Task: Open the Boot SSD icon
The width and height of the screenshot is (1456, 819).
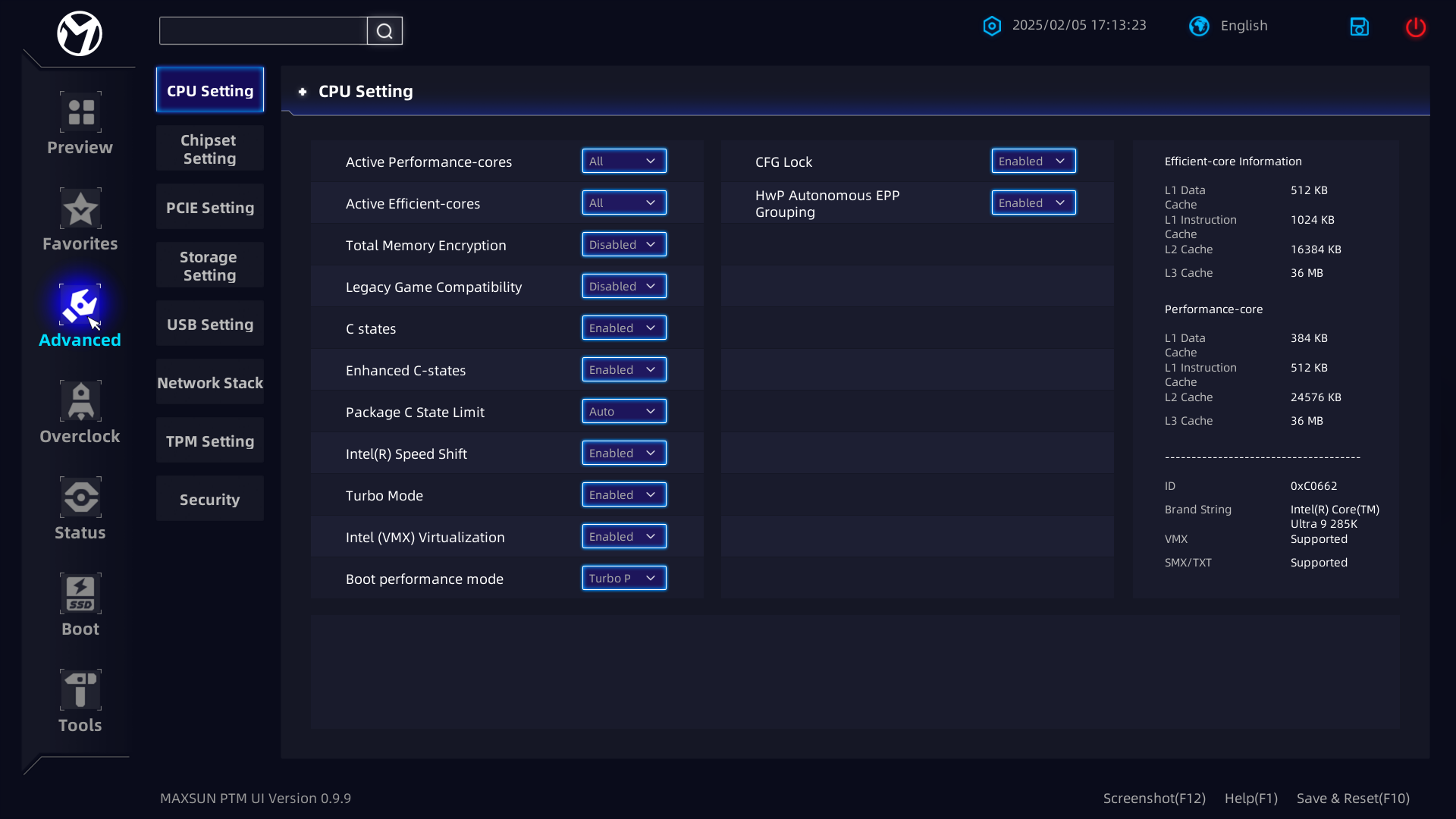Action: point(80,594)
